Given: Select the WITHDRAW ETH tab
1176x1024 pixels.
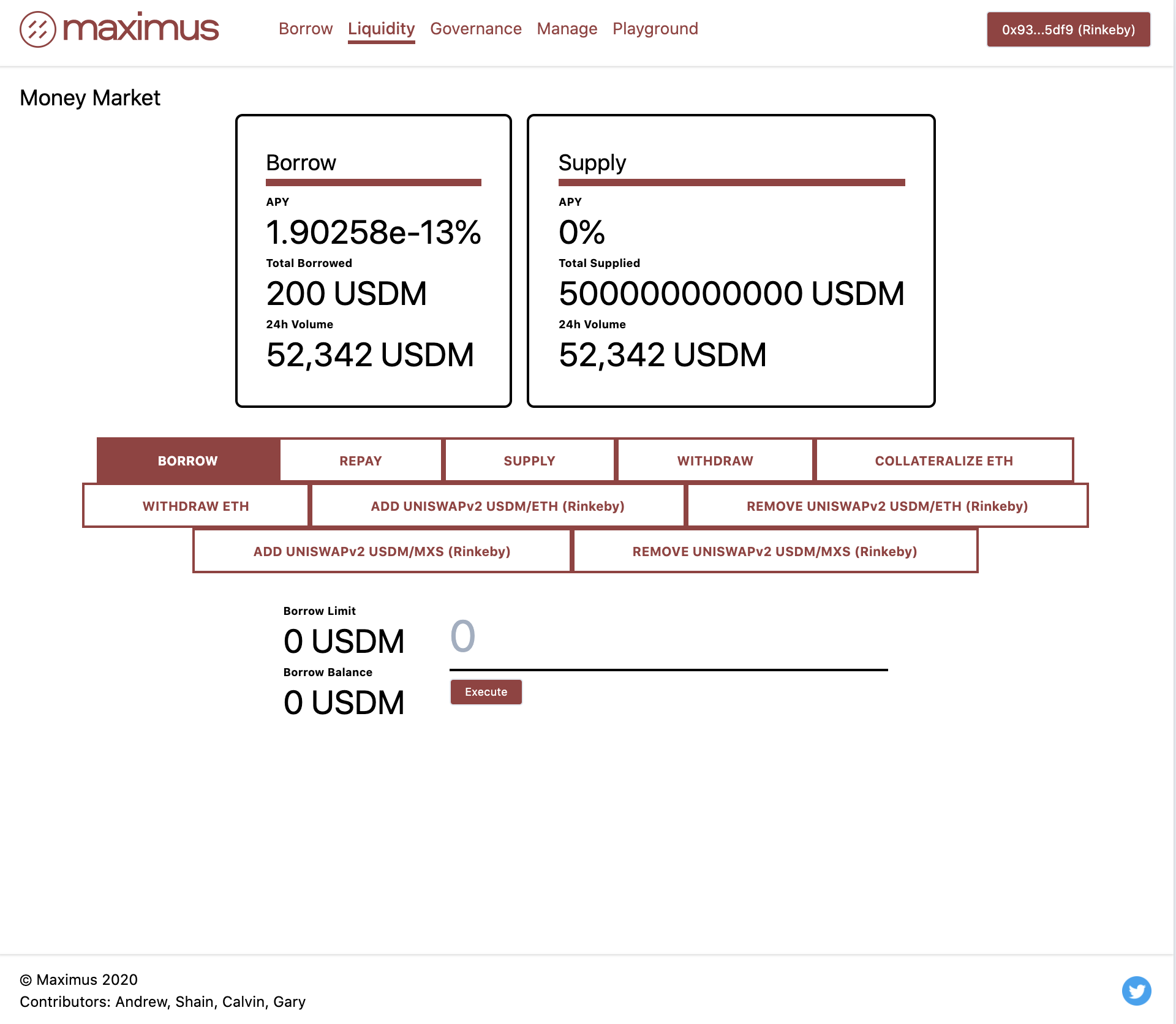Looking at the screenshot, I should click(x=195, y=506).
